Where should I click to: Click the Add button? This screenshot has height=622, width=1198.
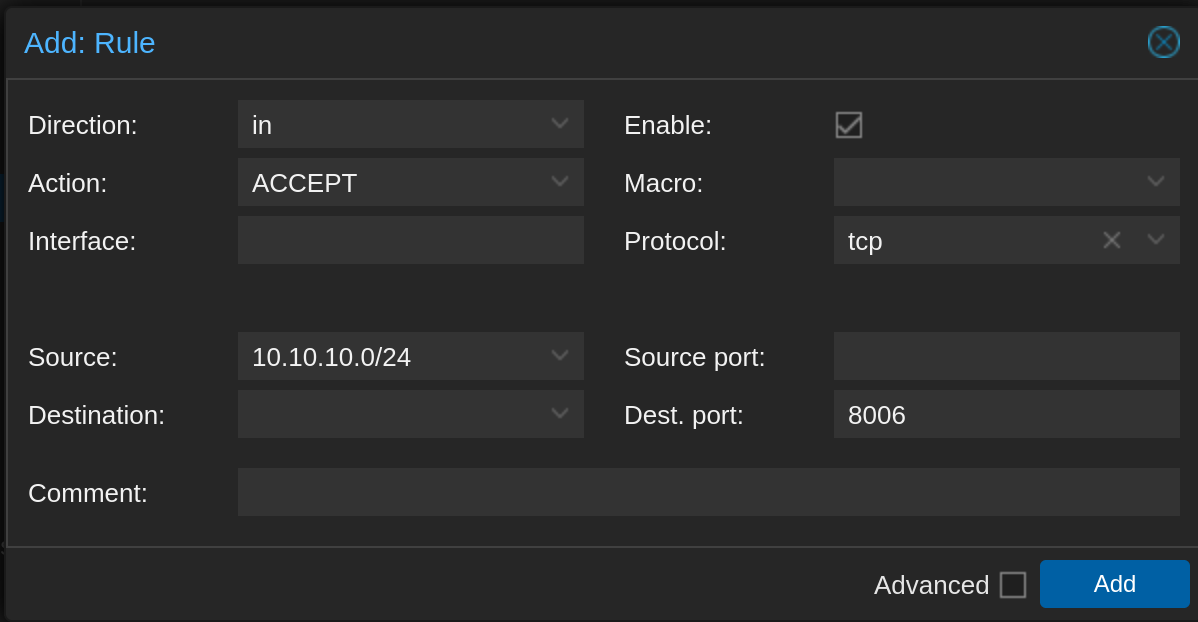pos(1115,584)
